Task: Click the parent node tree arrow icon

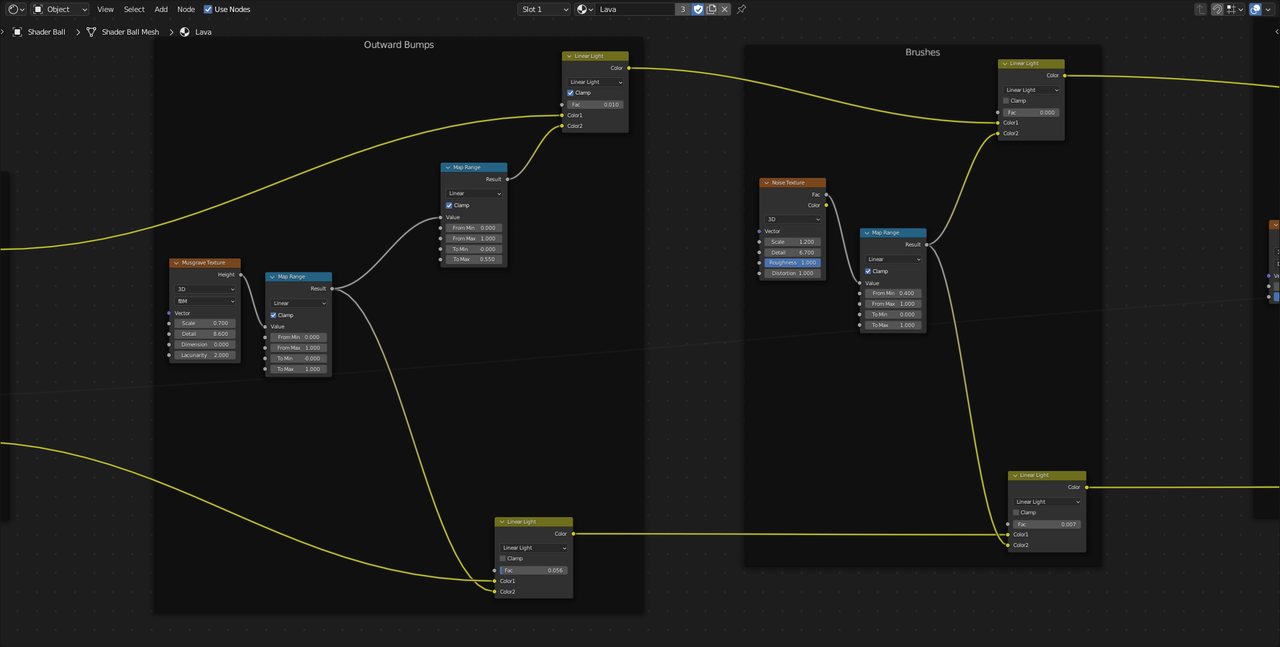Action: 1202,9
